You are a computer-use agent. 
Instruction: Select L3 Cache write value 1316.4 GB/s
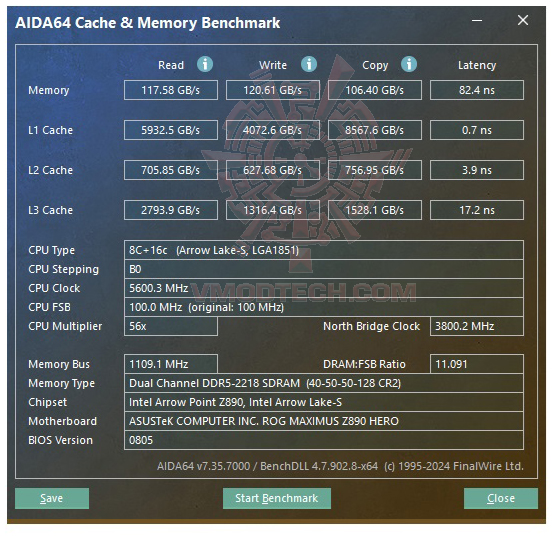pyautogui.click(x=273, y=210)
